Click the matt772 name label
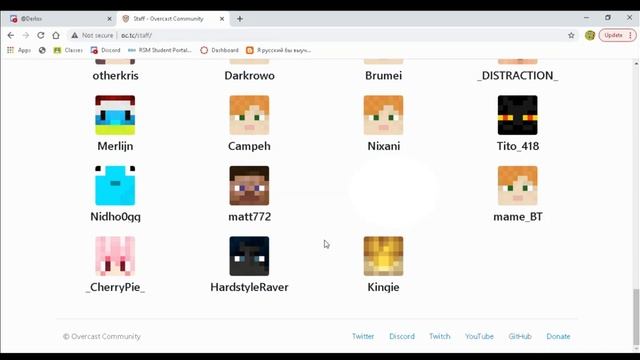 249,217
